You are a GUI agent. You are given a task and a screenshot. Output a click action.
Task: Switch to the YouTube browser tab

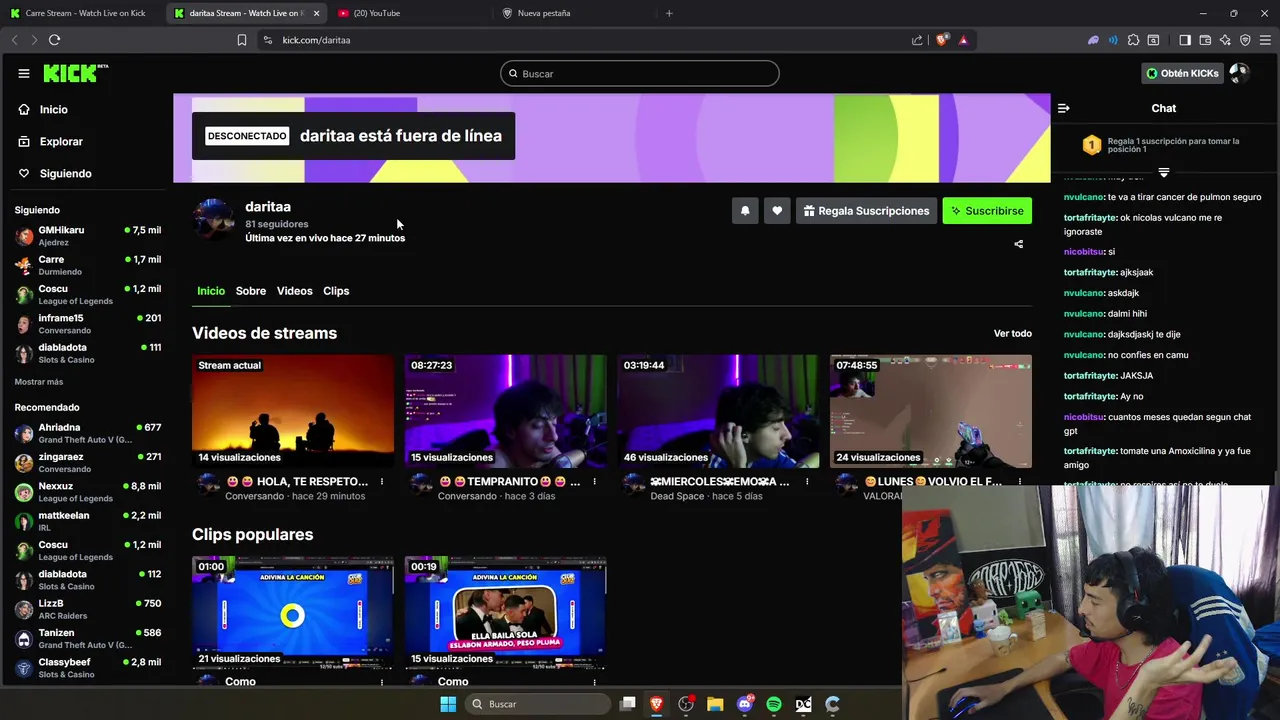click(410, 13)
